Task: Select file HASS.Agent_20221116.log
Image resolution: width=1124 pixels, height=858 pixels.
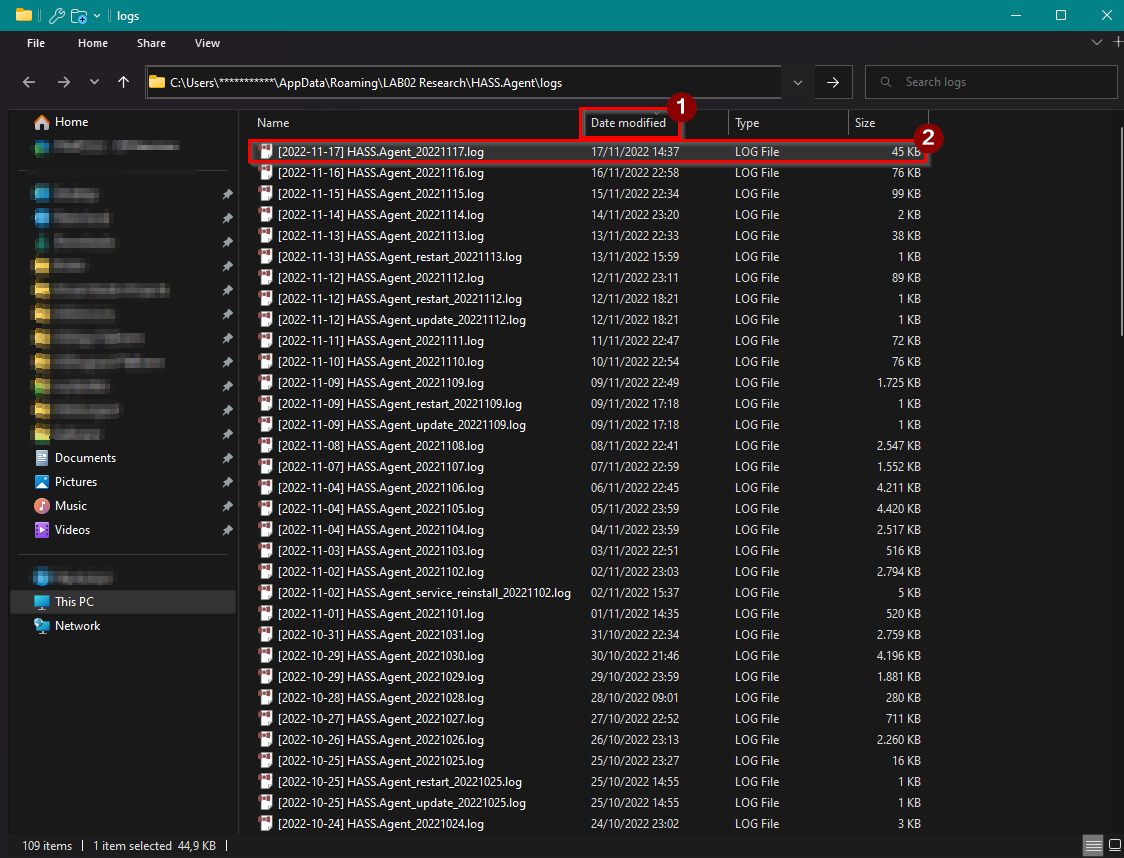Action: (381, 173)
